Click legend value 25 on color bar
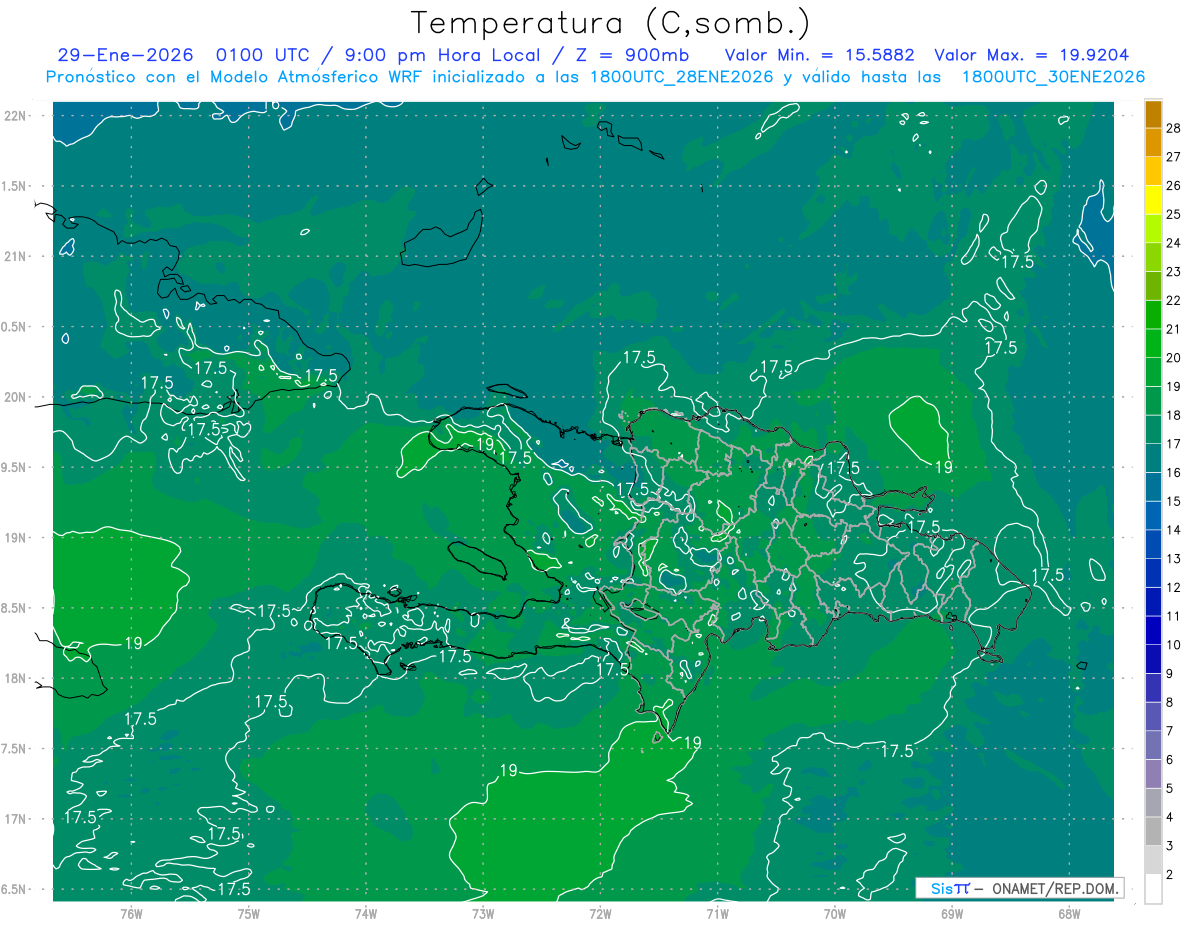Viewport: 1200px width, 927px height. pos(1174,214)
